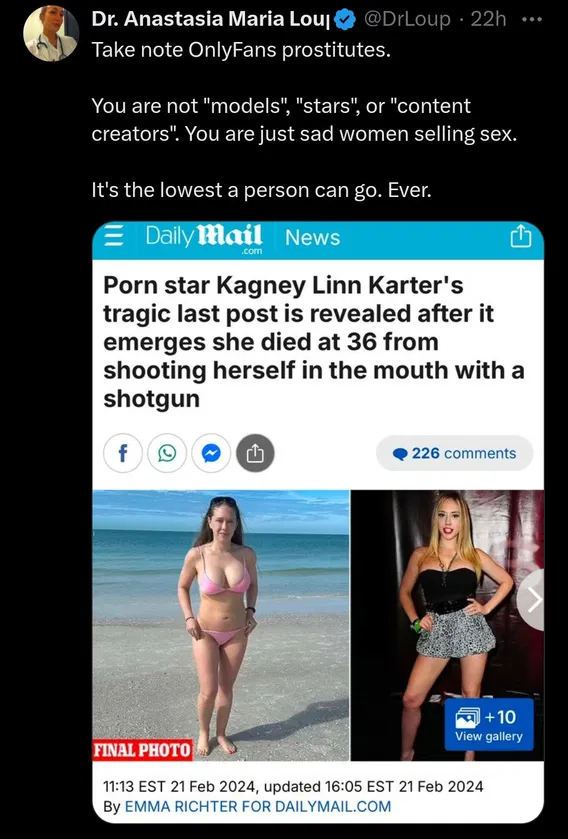Screen dimensions: 568x839
Task: Open the author's profile avatar
Action: [x=51, y=33]
